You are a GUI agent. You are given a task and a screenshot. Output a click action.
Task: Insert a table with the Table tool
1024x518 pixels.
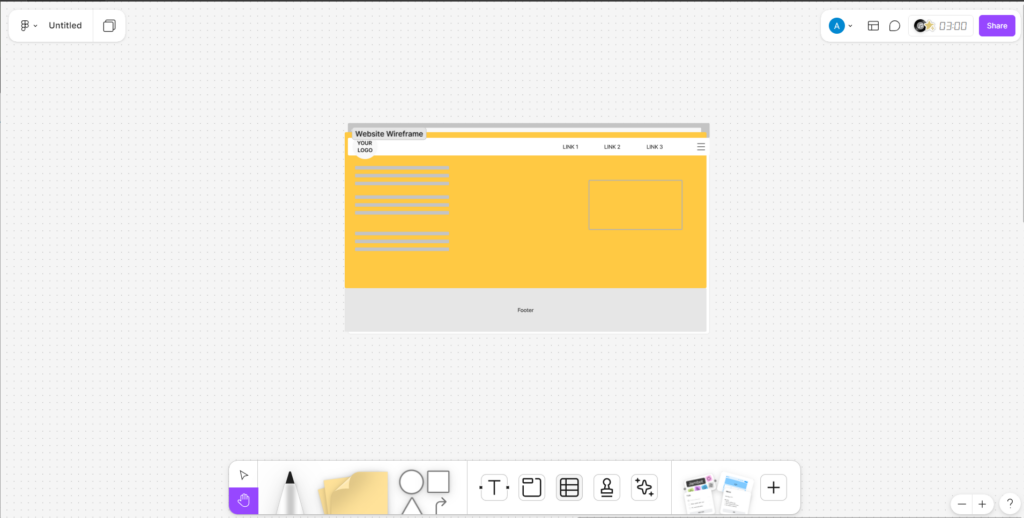(x=569, y=487)
